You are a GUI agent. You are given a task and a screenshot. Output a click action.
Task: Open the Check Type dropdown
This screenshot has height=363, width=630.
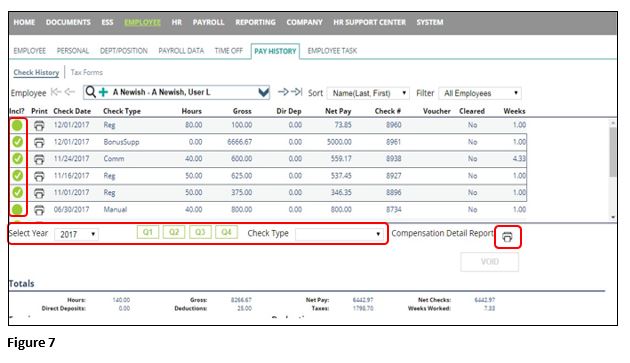coord(339,234)
